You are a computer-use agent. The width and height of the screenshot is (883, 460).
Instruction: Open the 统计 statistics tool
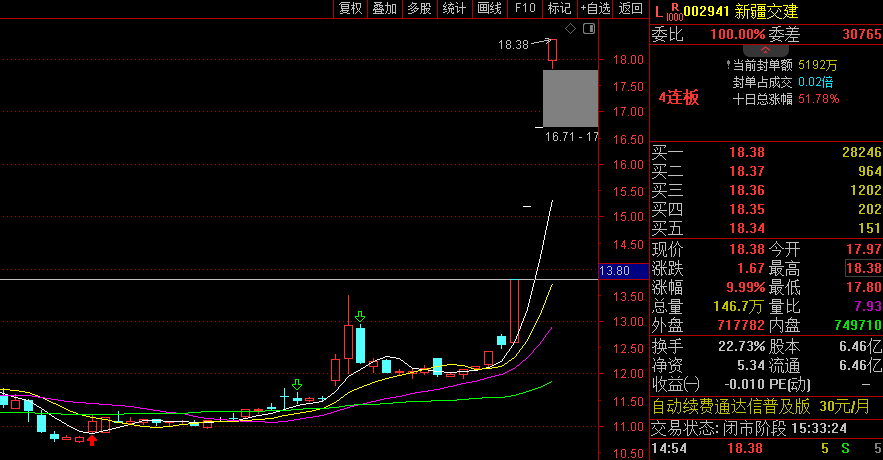[x=454, y=8]
